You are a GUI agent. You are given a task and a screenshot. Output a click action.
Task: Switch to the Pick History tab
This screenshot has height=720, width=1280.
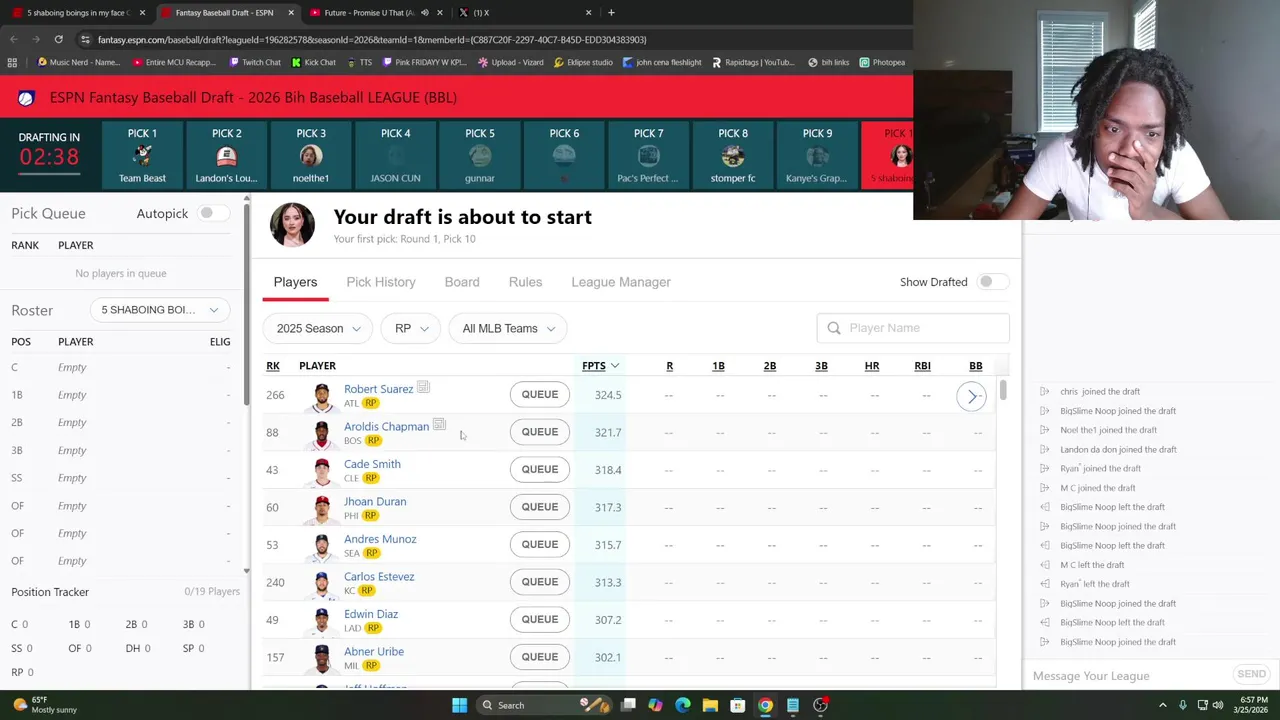click(381, 282)
